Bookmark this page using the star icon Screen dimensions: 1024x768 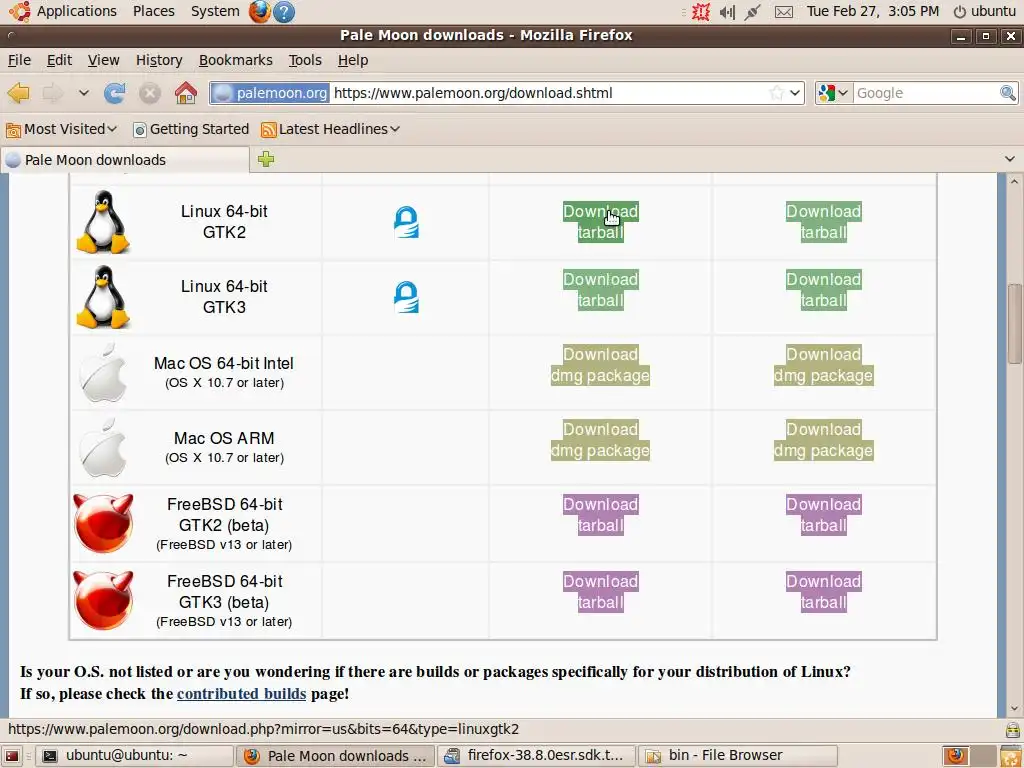(x=776, y=93)
